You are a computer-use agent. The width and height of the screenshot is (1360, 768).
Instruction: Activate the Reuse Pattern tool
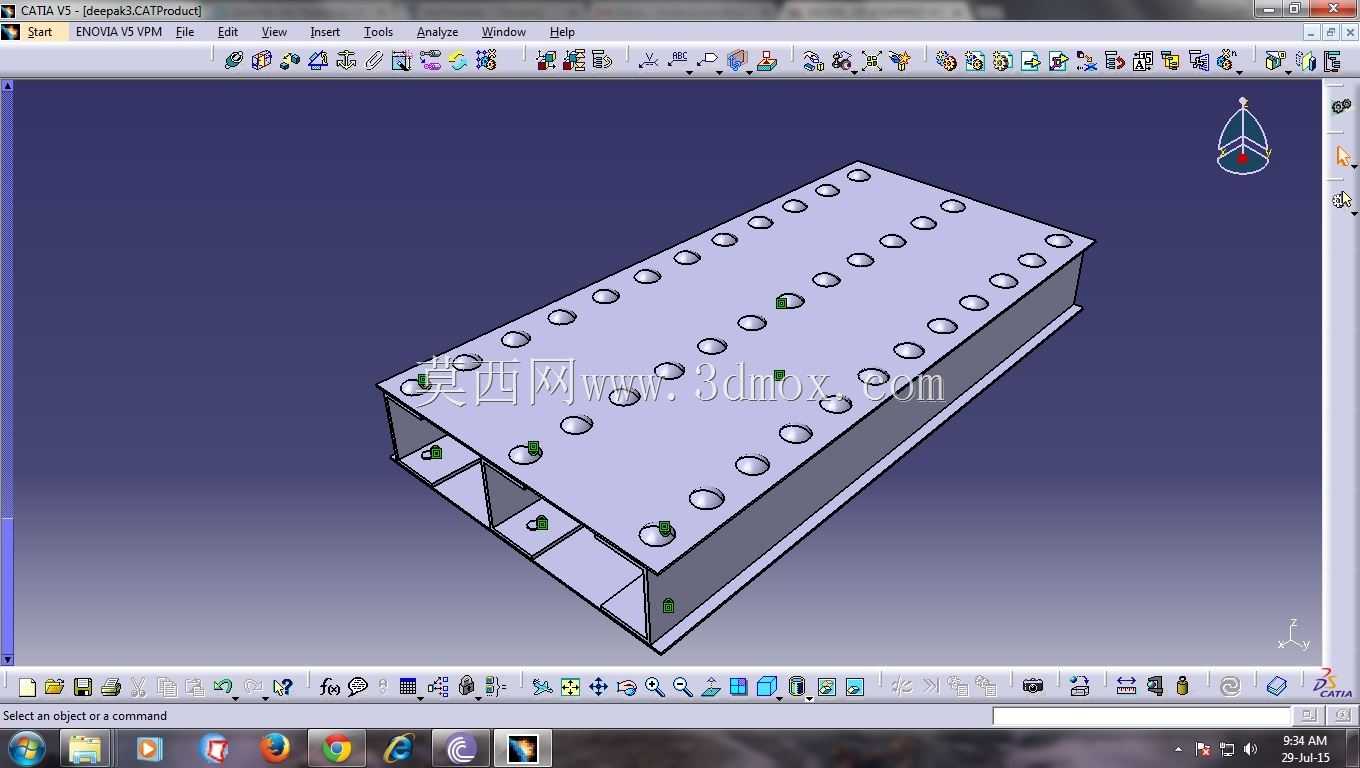(486, 60)
